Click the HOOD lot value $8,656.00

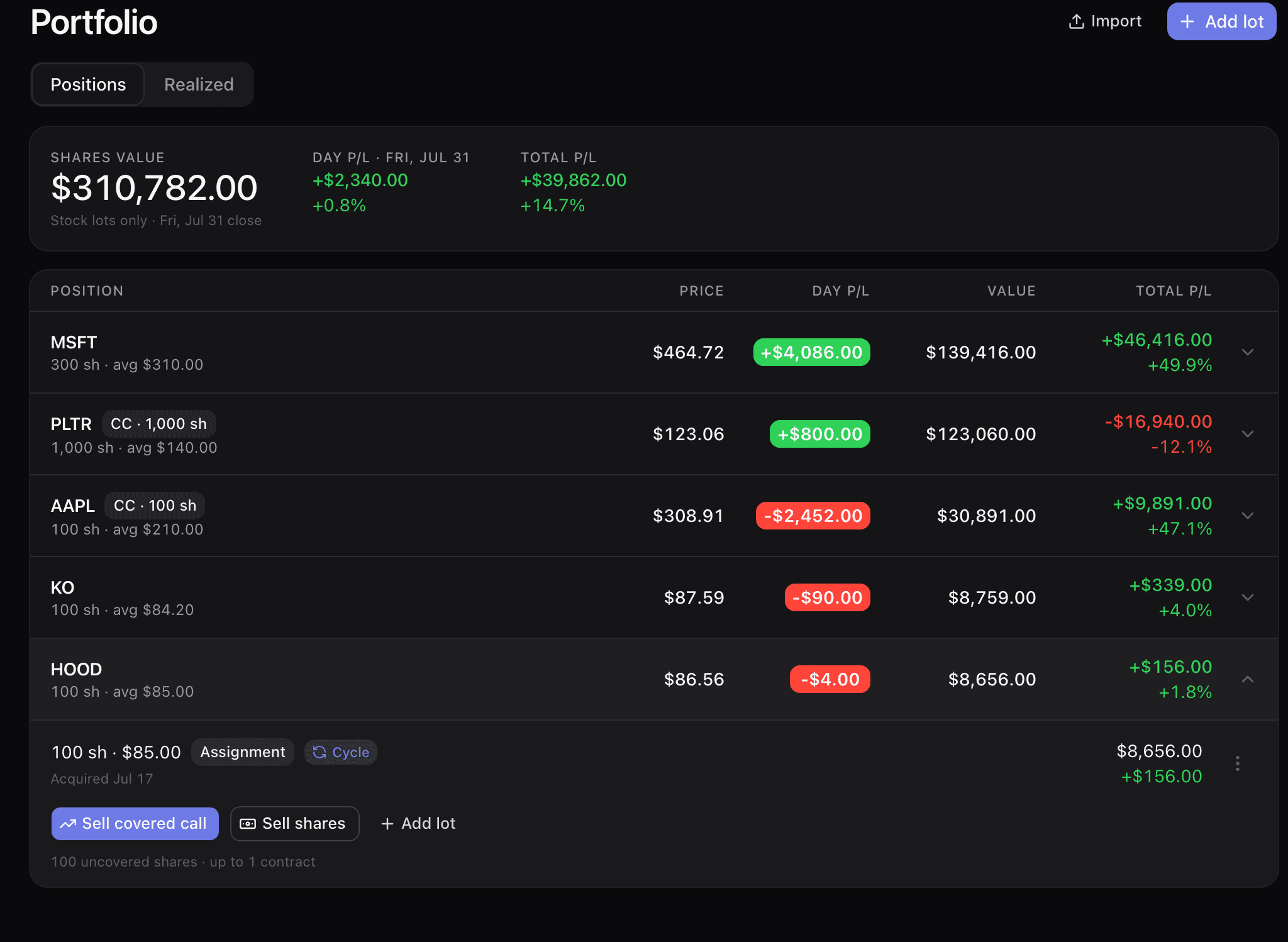[1159, 751]
